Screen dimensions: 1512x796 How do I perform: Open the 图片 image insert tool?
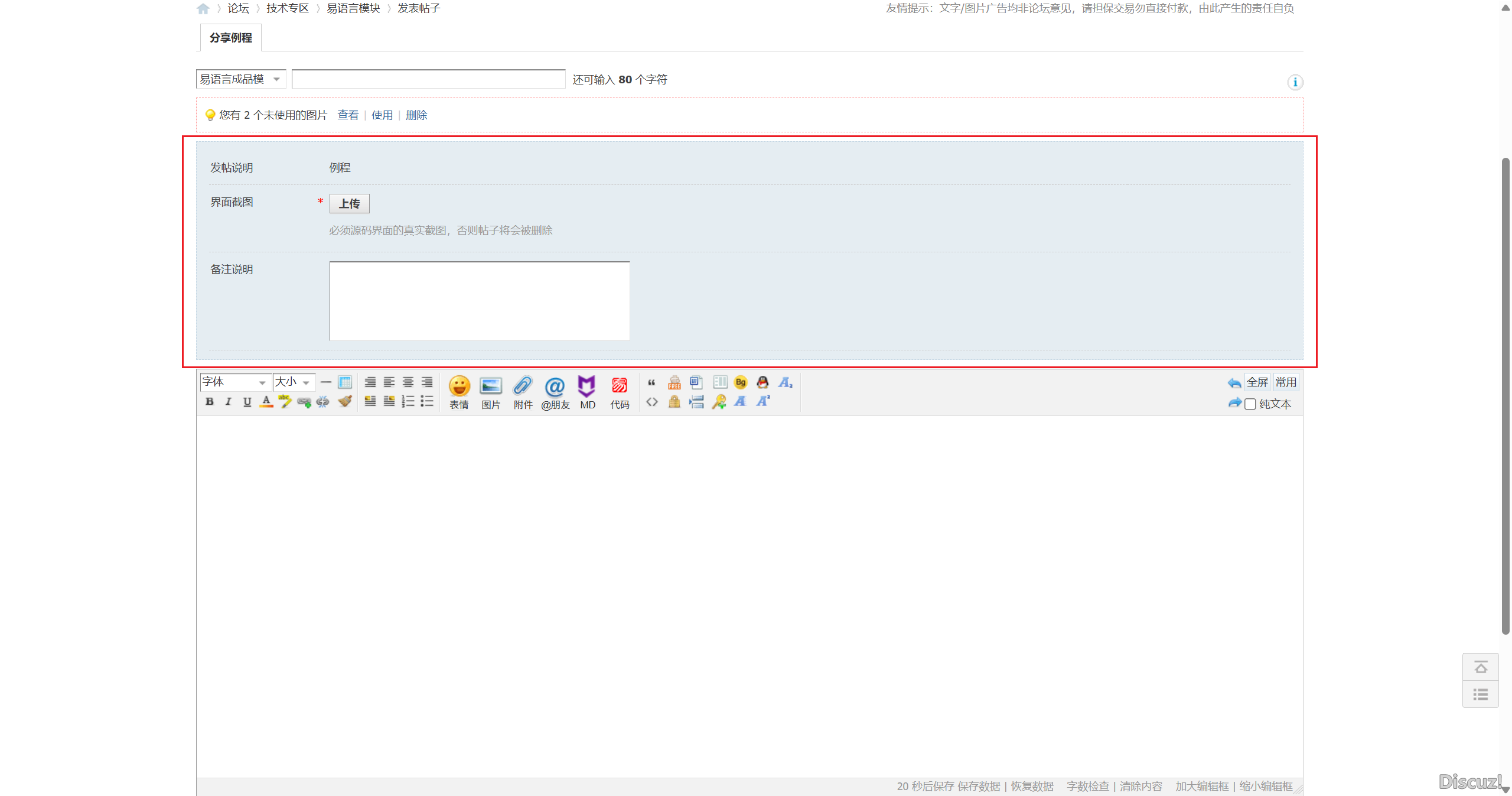coord(490,391)
